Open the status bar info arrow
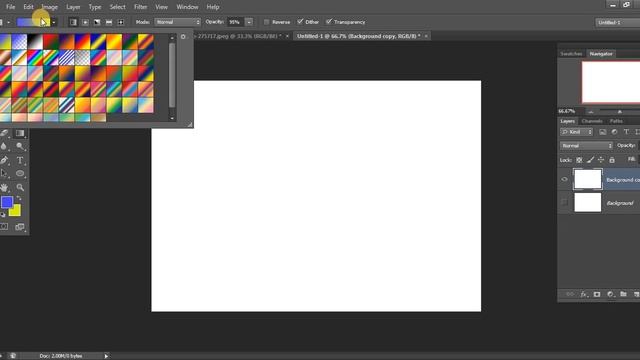Screen dimensions: 640x360 (106, 356)
